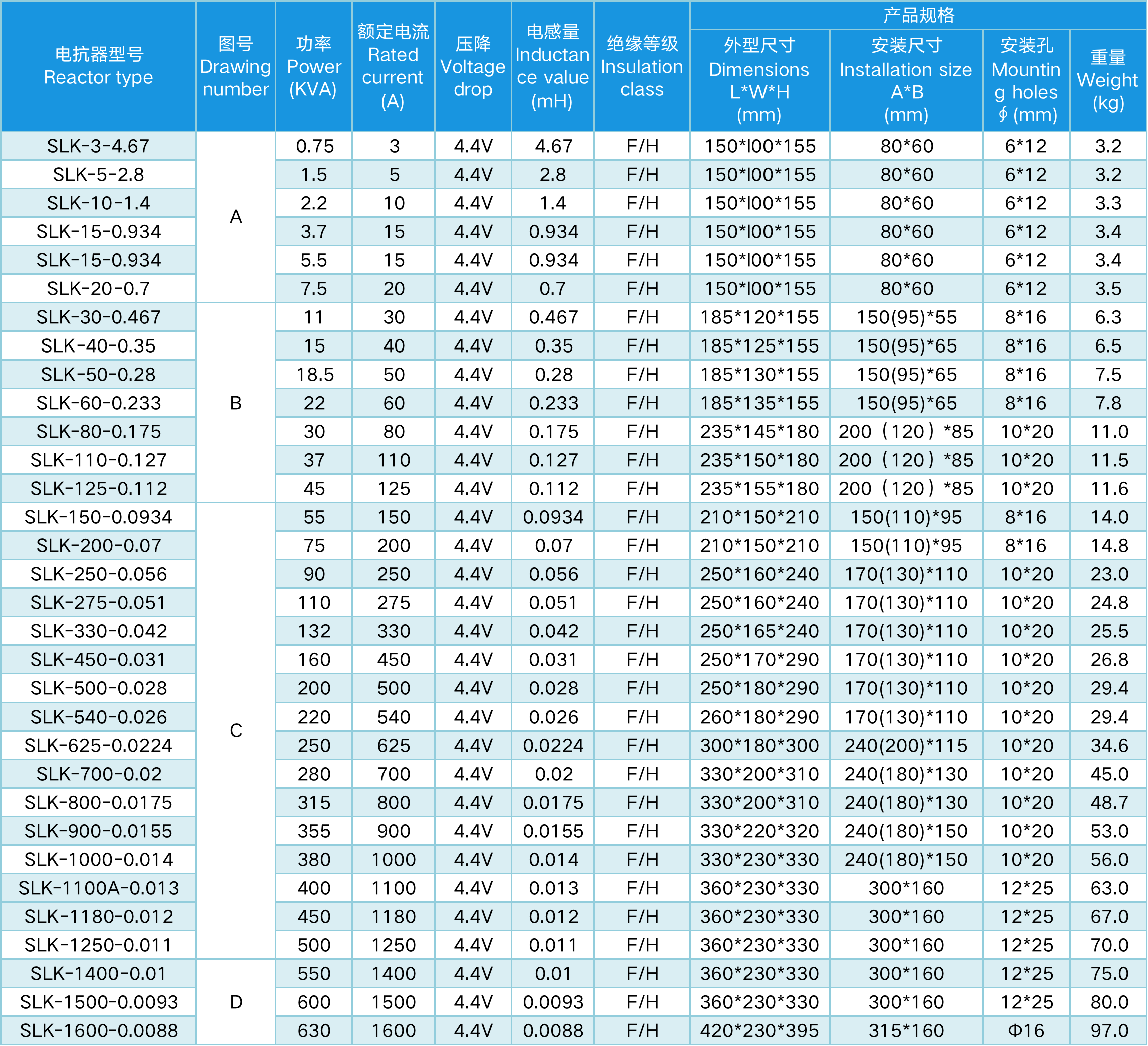Click the 420*230*395 dimensions cell

click(x=759, y=1030)
